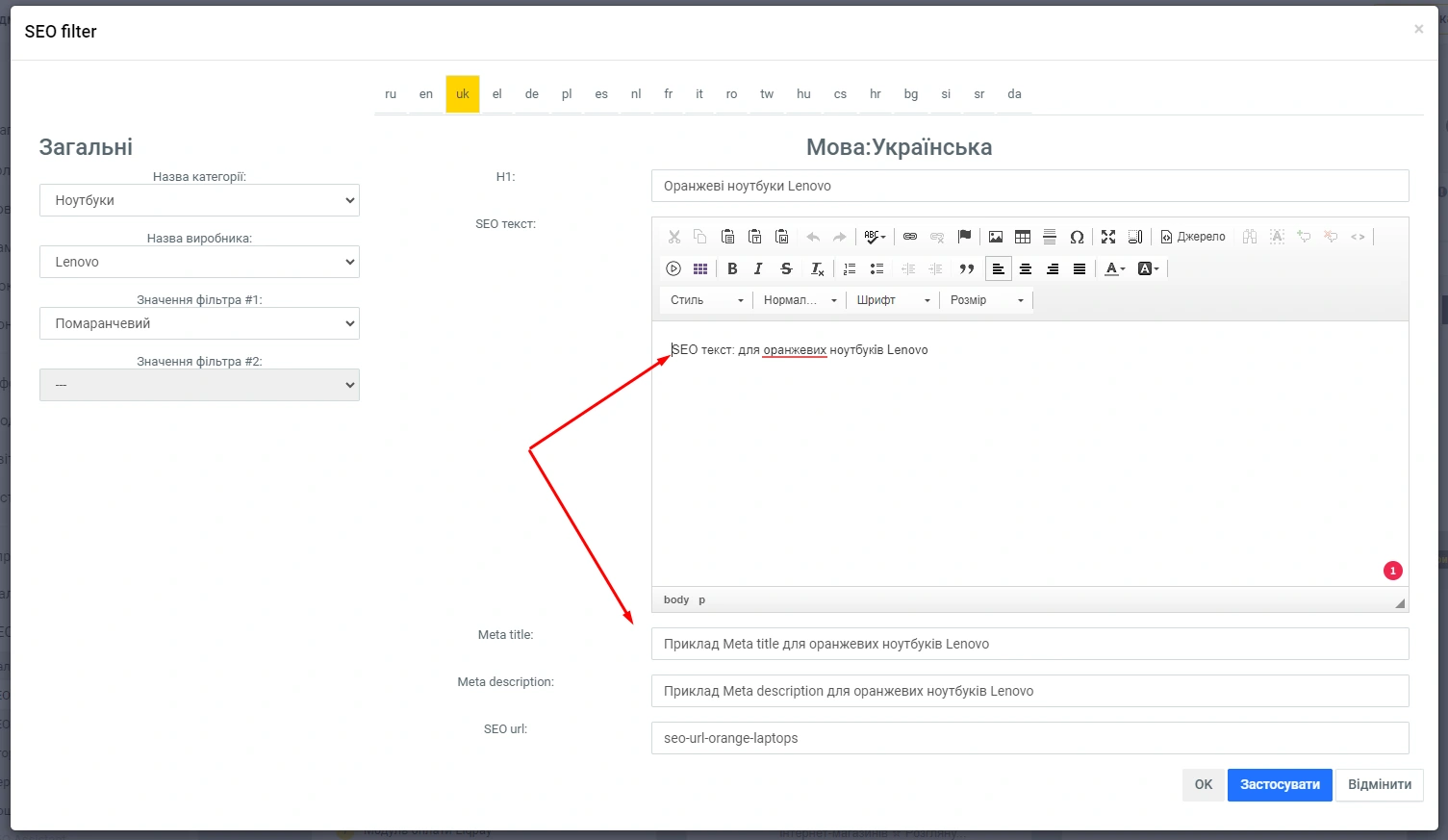This screenshot has width=1448, height=840.
Task: Insert a numbered list
Action: (x=850, y=269)
